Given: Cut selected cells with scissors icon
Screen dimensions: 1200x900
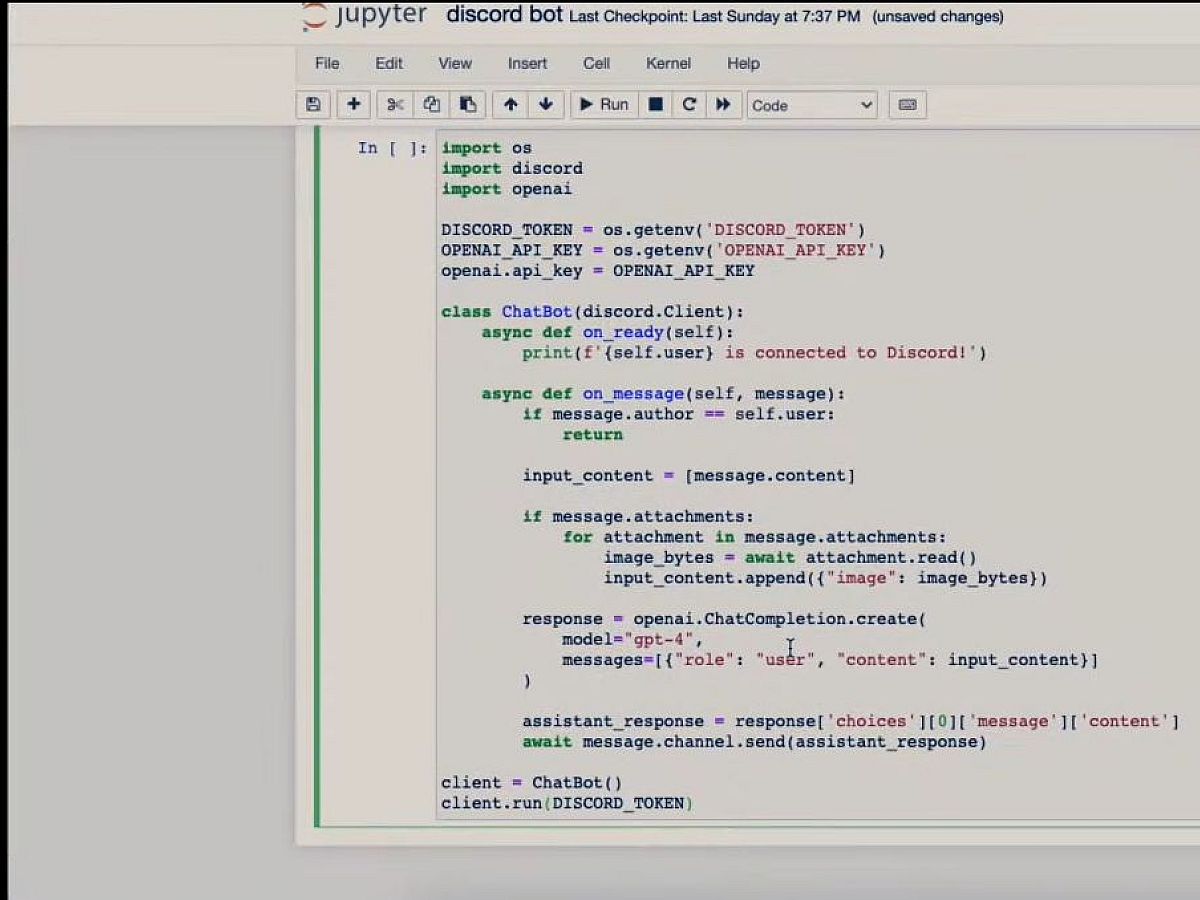Looking at the screenshot, I should [x=395, y=105].
